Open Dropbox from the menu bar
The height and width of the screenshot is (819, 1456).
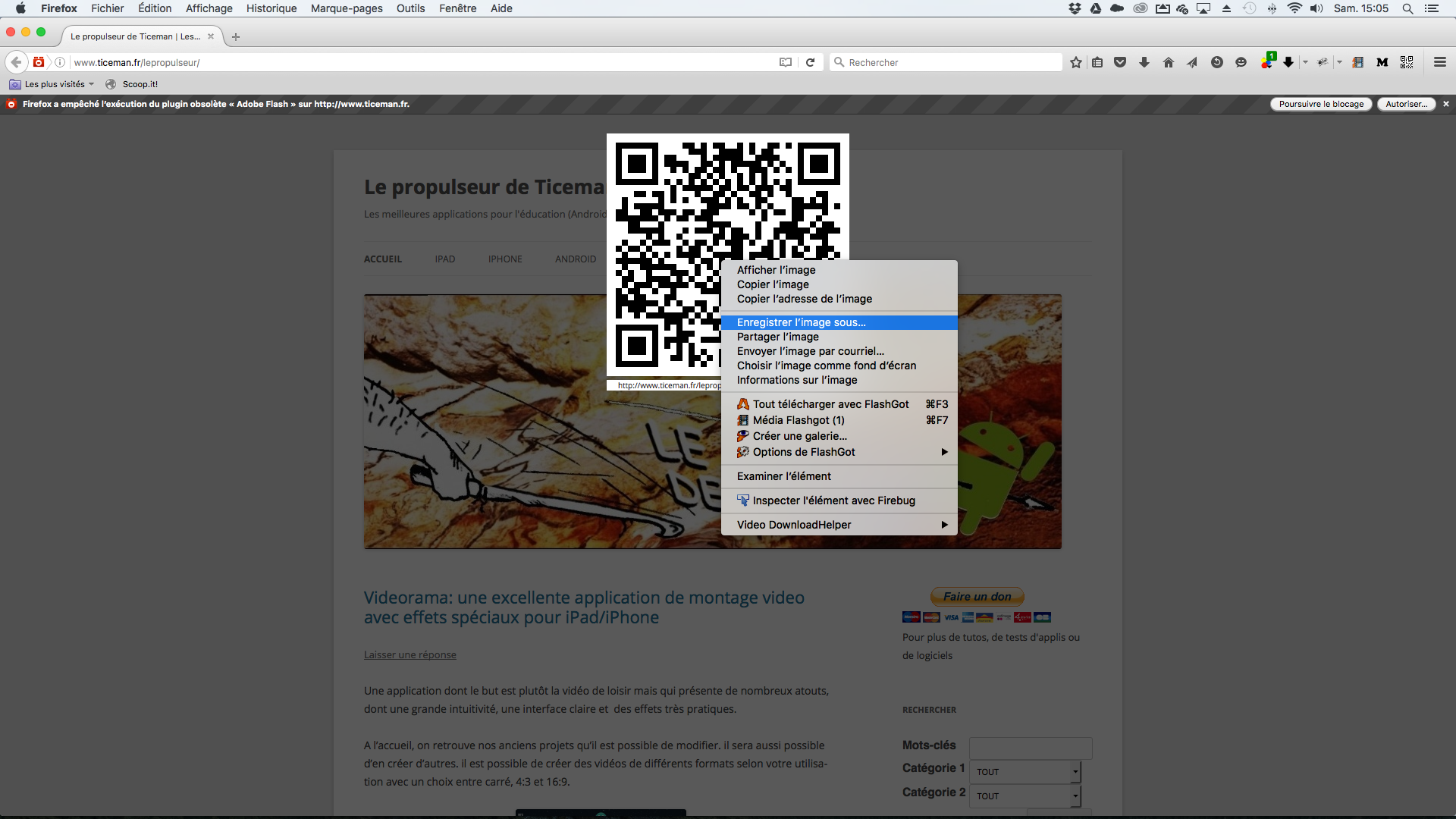point(1074,8)
